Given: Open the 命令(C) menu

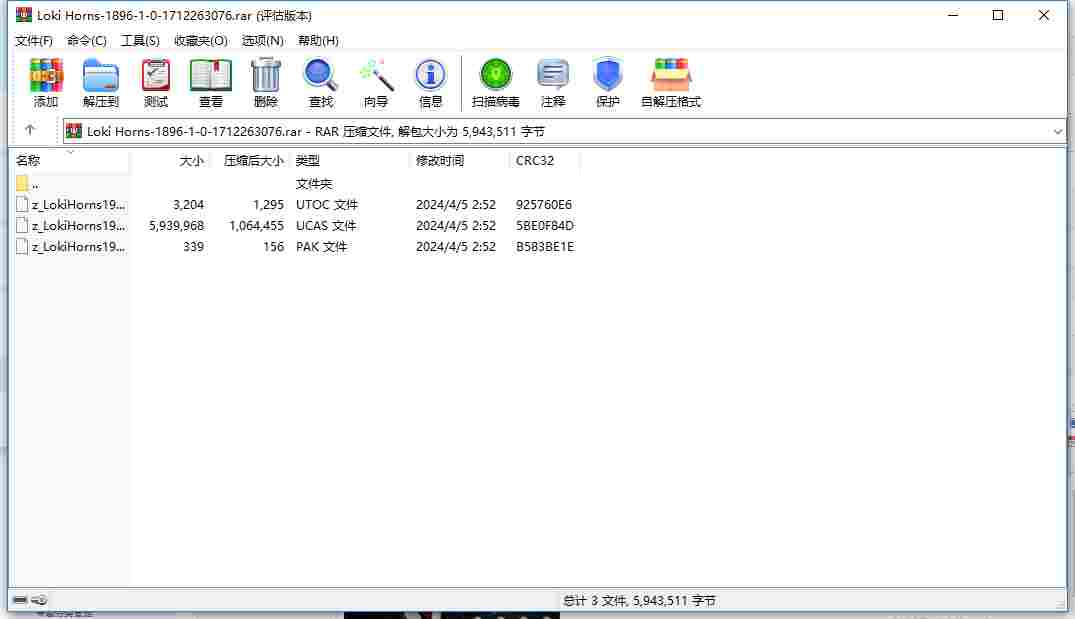Looking at the screenshot, I should click(x=86, y=40).
